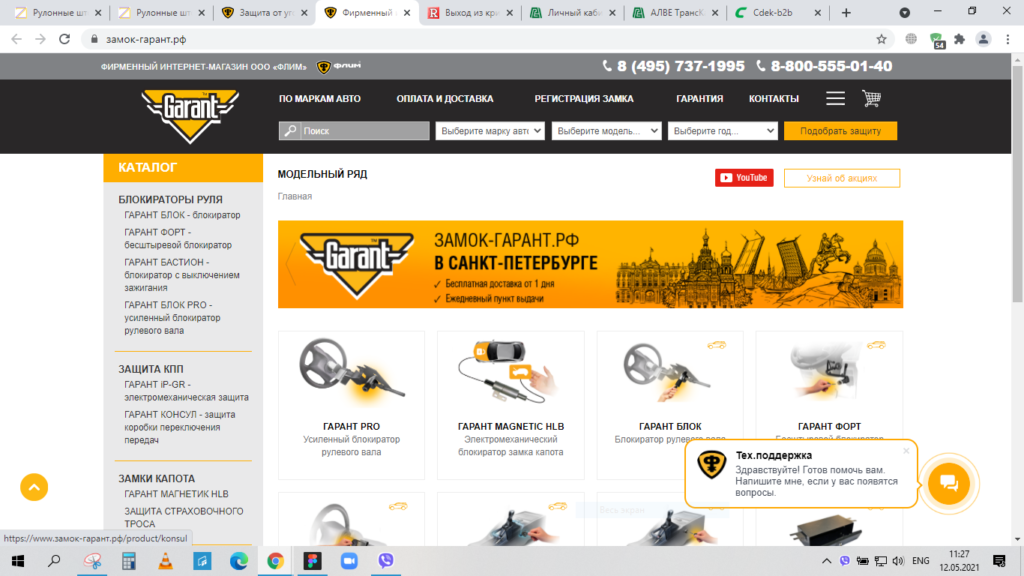Click the search magnifier icon in site search
The height and width of the screenshot is (576, 1024).
pyautogui.click(x=290, y=131)
